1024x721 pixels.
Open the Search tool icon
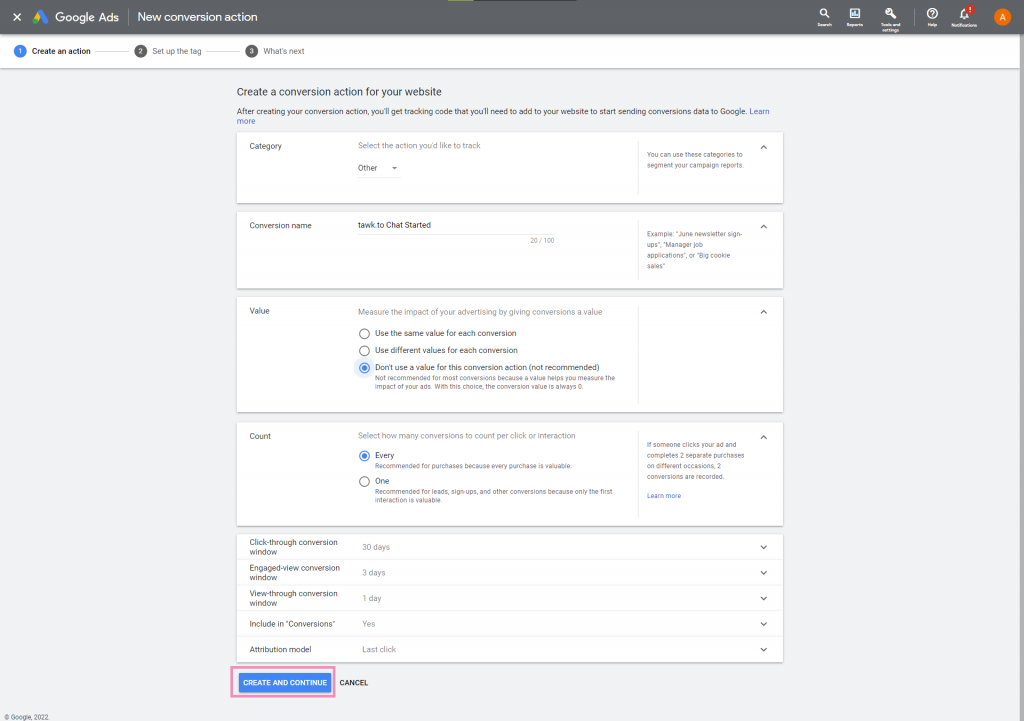click(824, 16)
